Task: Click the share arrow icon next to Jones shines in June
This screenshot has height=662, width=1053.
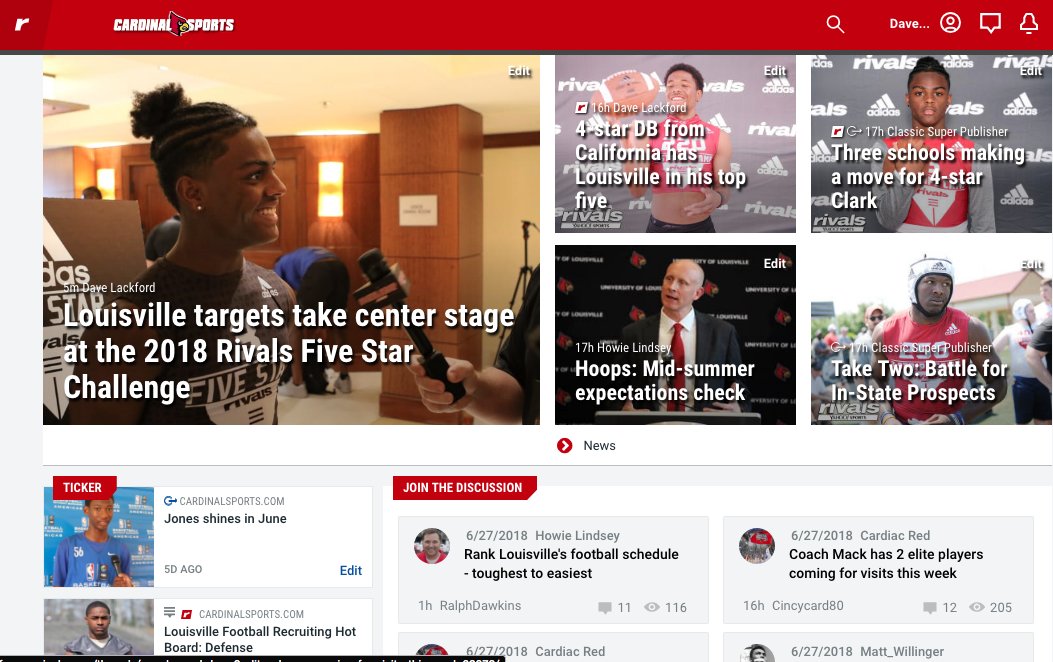Action: (170, 501)
